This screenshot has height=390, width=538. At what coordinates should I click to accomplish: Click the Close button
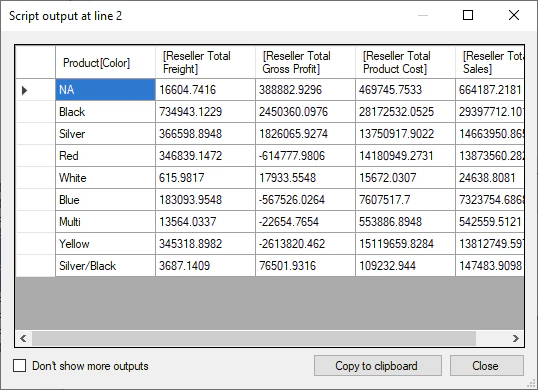tap(487, 366)
